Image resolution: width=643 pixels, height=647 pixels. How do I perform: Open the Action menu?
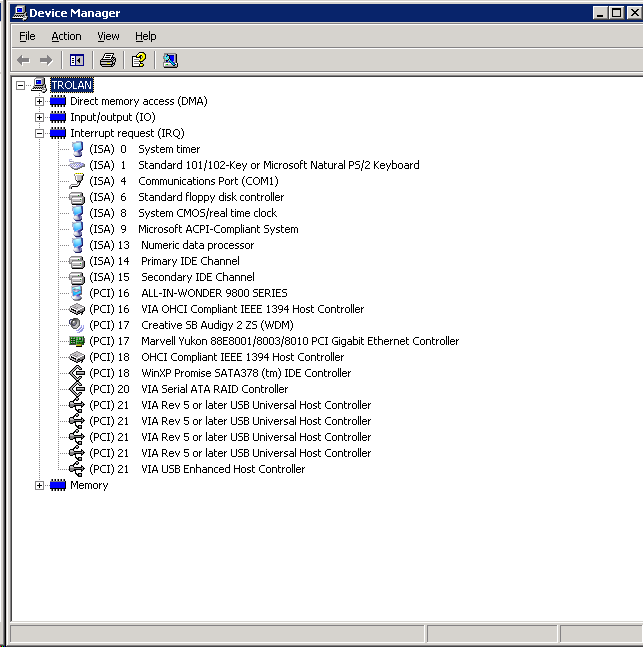point(66,36)
